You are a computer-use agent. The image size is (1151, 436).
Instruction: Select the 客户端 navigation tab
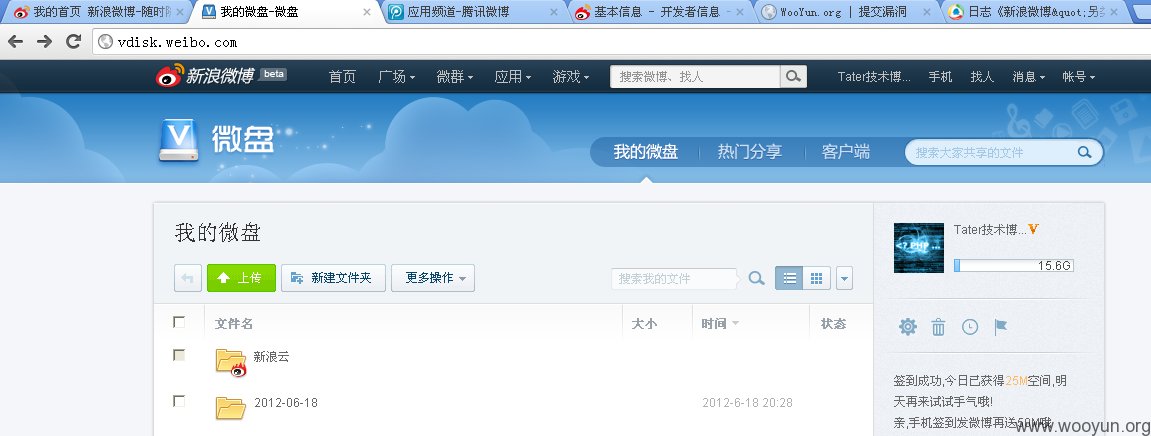(x=846, y=152)
